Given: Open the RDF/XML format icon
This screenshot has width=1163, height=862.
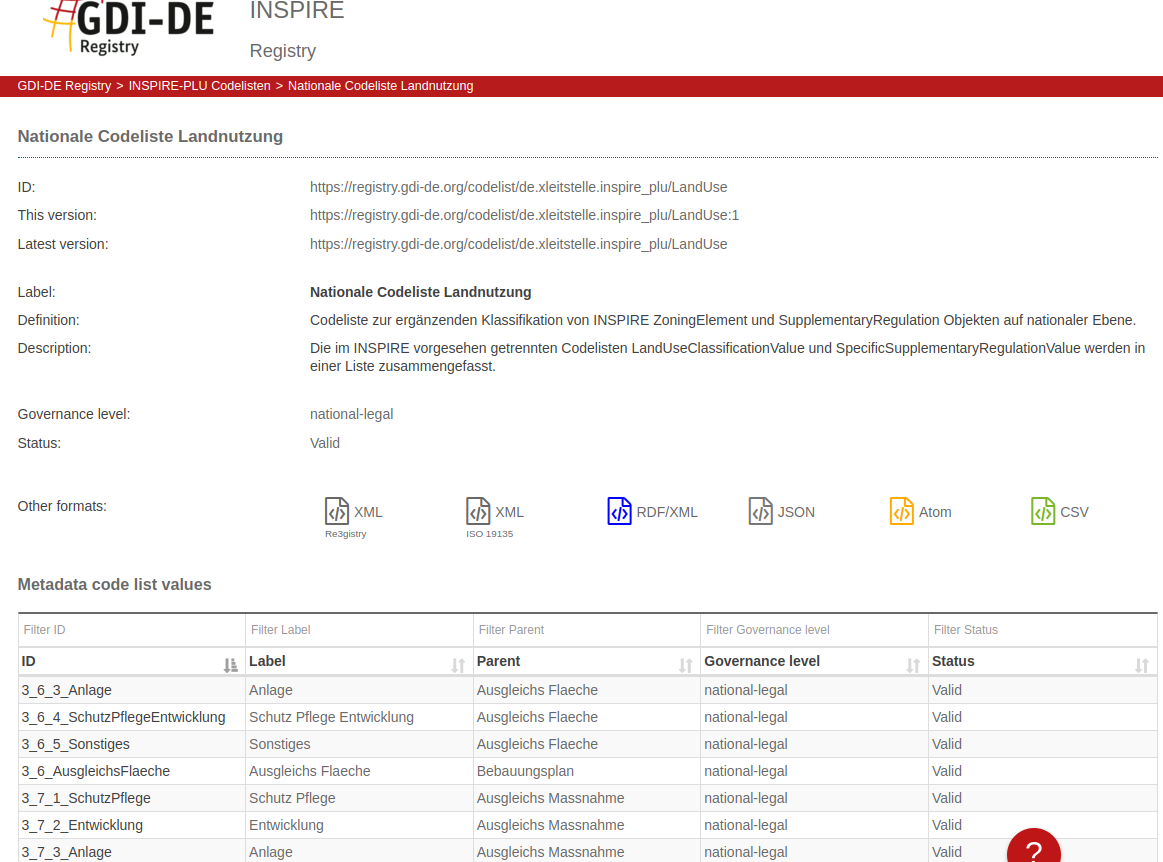Looking at the screenshot, I should [620, 511].
